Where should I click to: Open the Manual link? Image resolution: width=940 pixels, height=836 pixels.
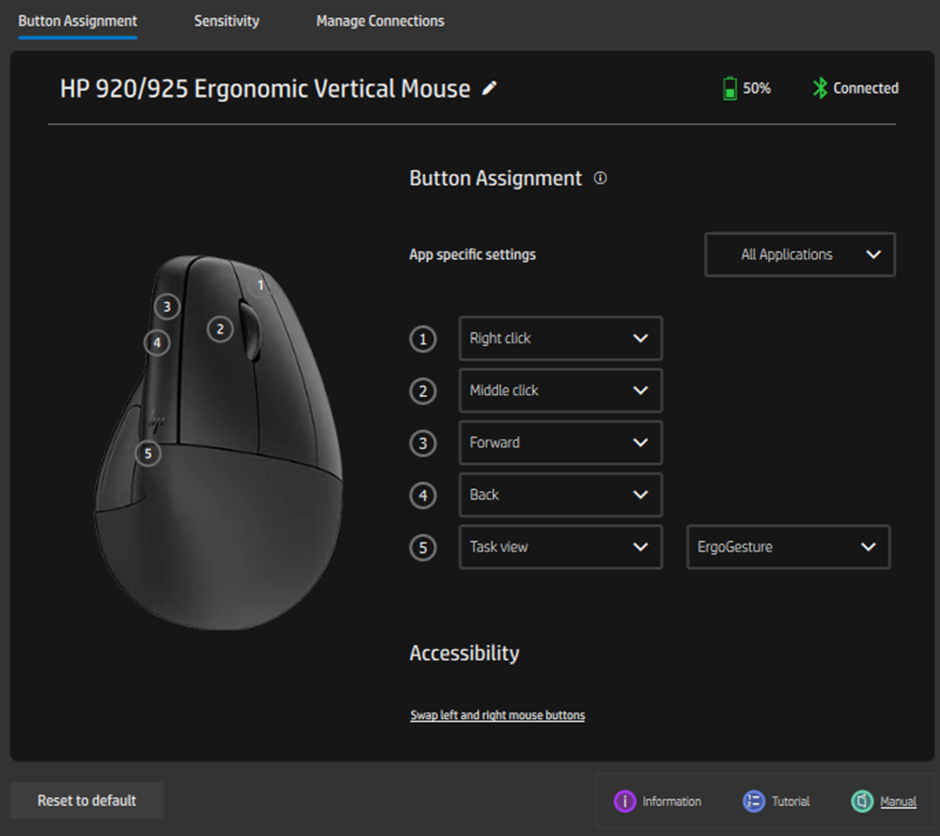click(x=898, y=801)
